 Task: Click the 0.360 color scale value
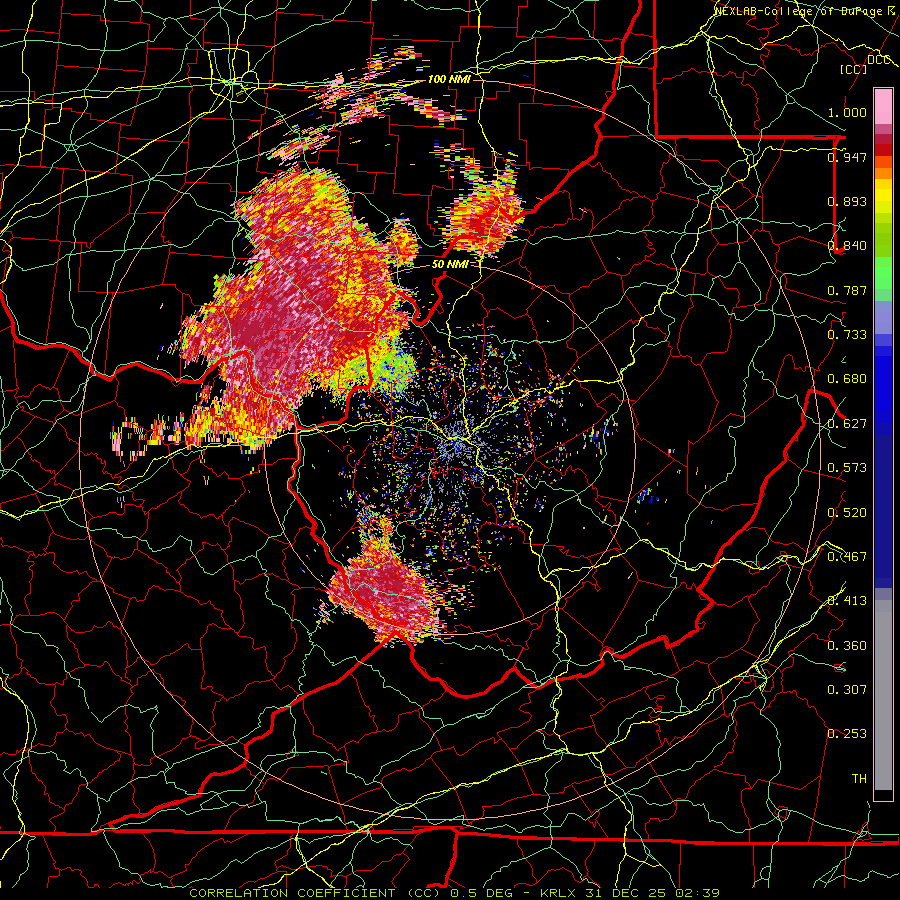coord(847,646)
